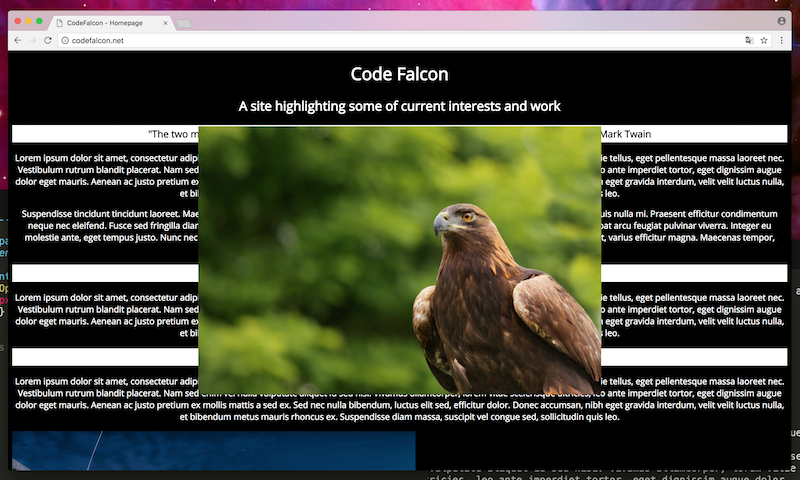The image size is (800, 480).
Task: Click the subtitle about current interests and work
Action: pyautogui.click(x=399, y=106)
